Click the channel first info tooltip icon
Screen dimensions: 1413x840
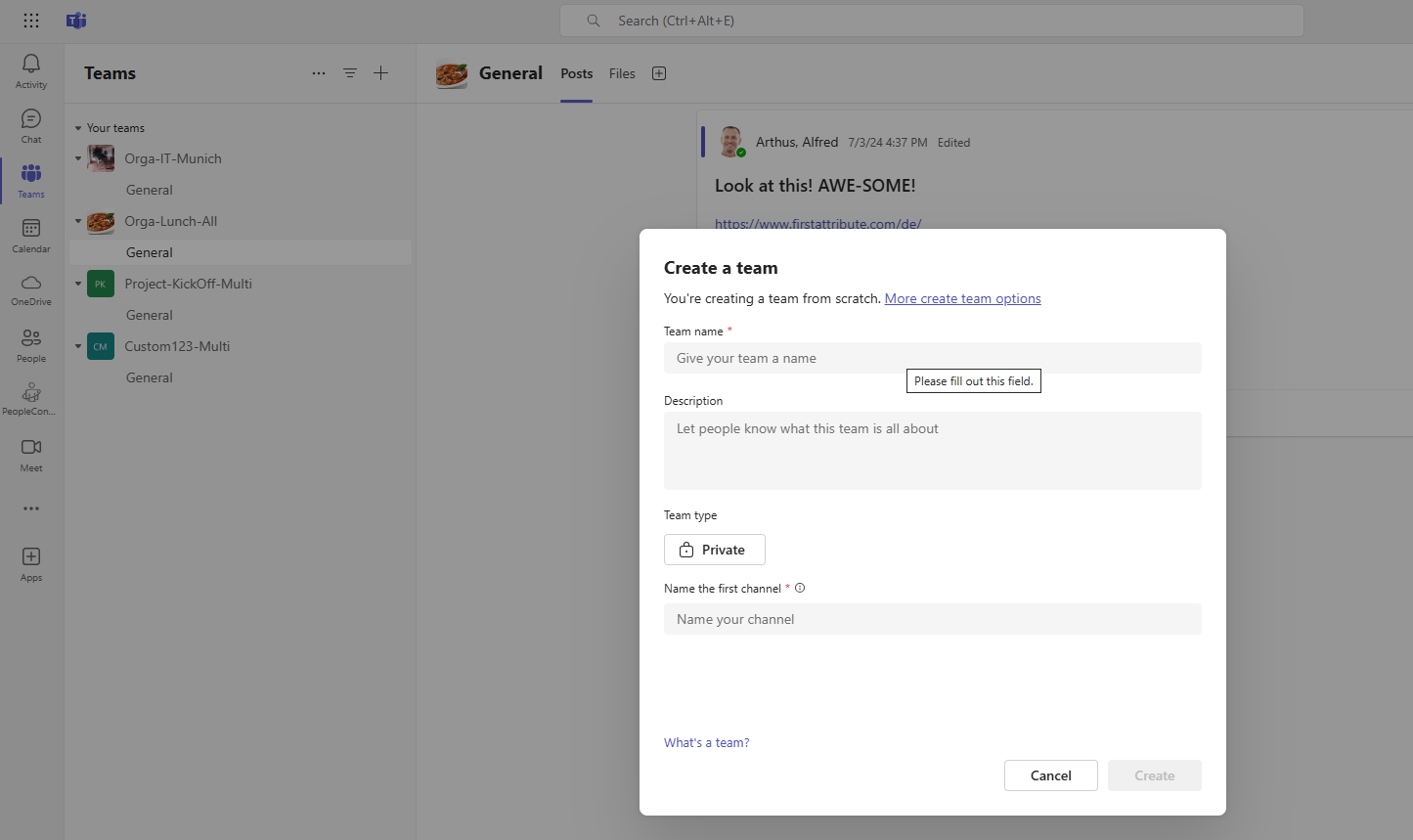click(800, 587)
